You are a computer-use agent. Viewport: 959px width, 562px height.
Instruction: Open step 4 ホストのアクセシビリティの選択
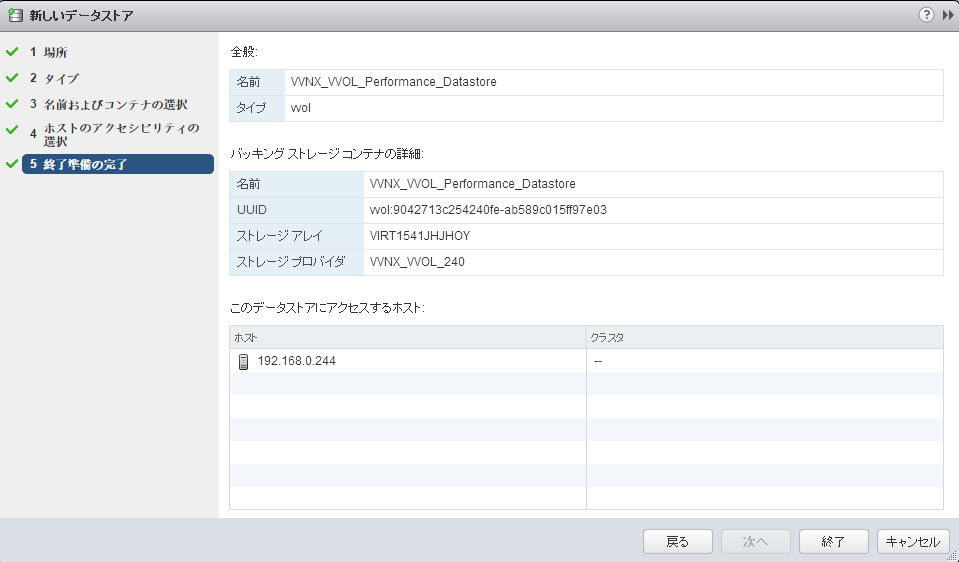tap(116, 135)
